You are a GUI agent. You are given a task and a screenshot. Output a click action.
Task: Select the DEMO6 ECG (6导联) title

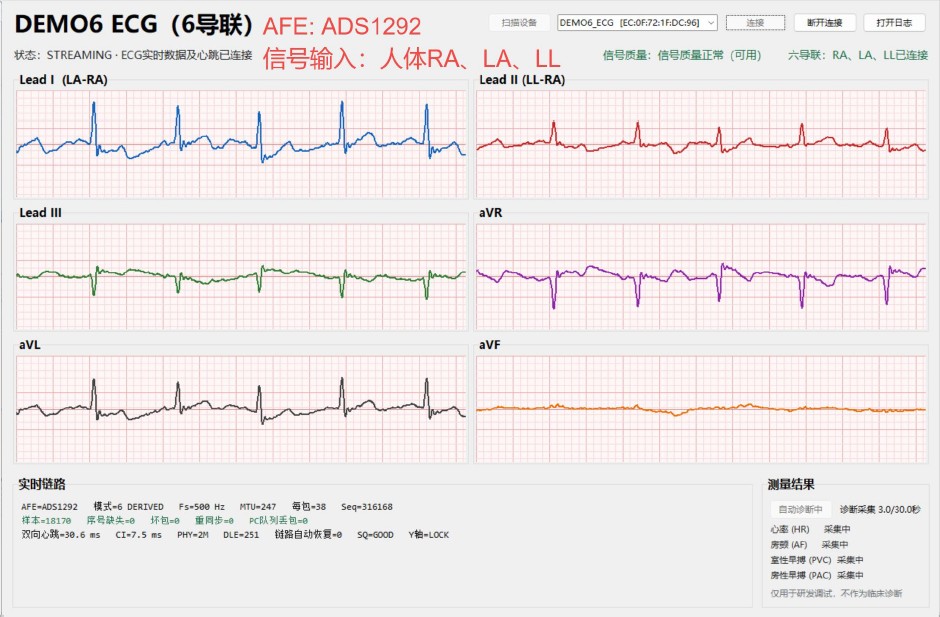pyautogui.click(x=134, y=25)
